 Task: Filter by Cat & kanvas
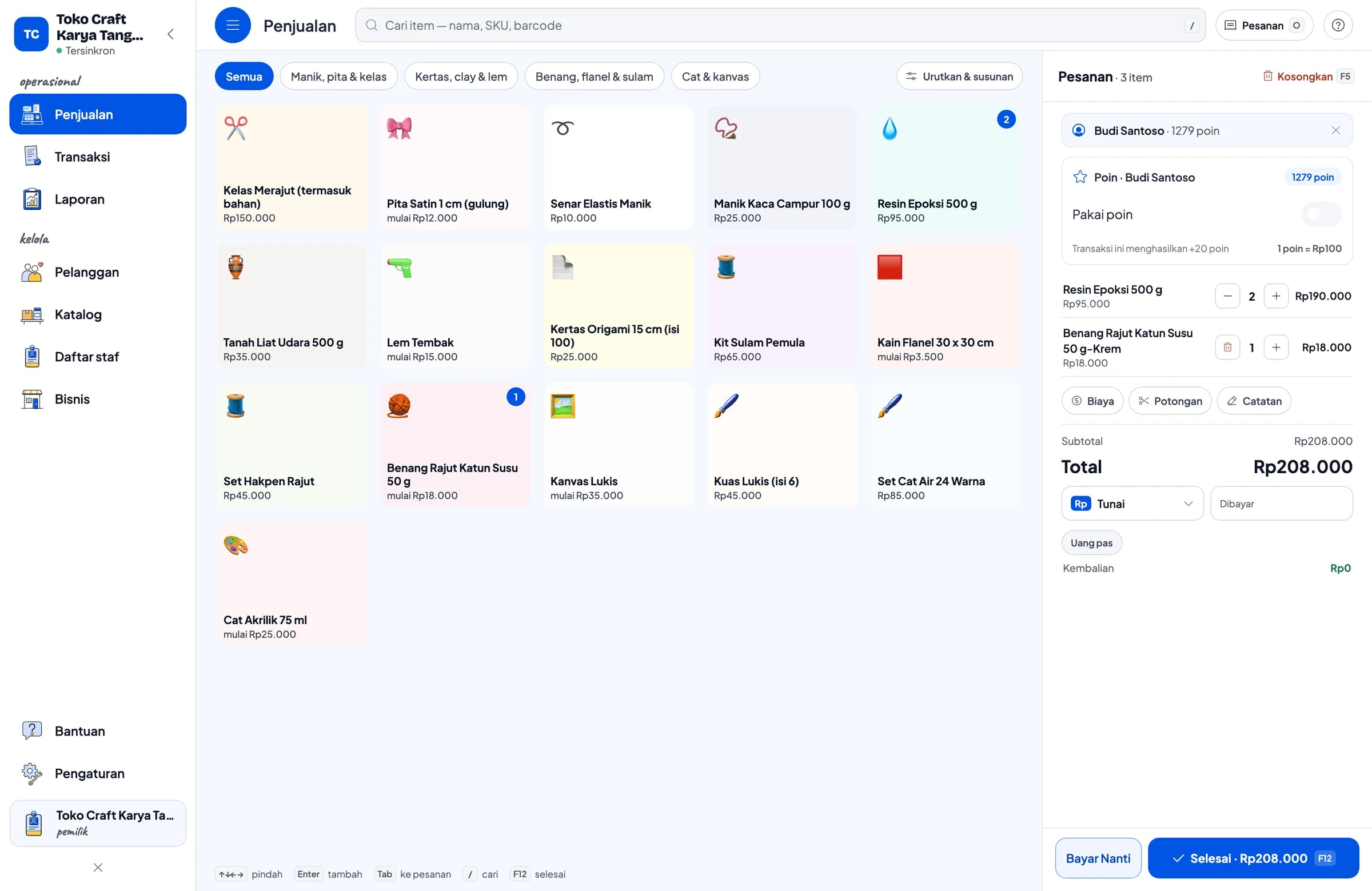click(x=715, y=76)
